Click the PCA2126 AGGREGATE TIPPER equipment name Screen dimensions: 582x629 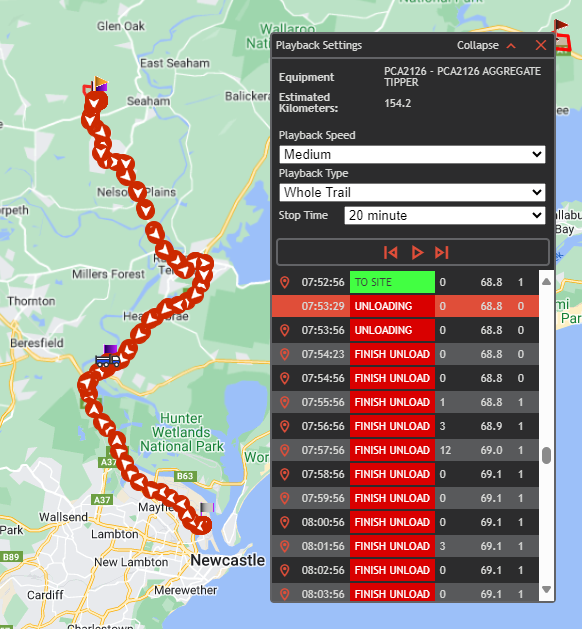pyautogui.click(x=462, y=77)
